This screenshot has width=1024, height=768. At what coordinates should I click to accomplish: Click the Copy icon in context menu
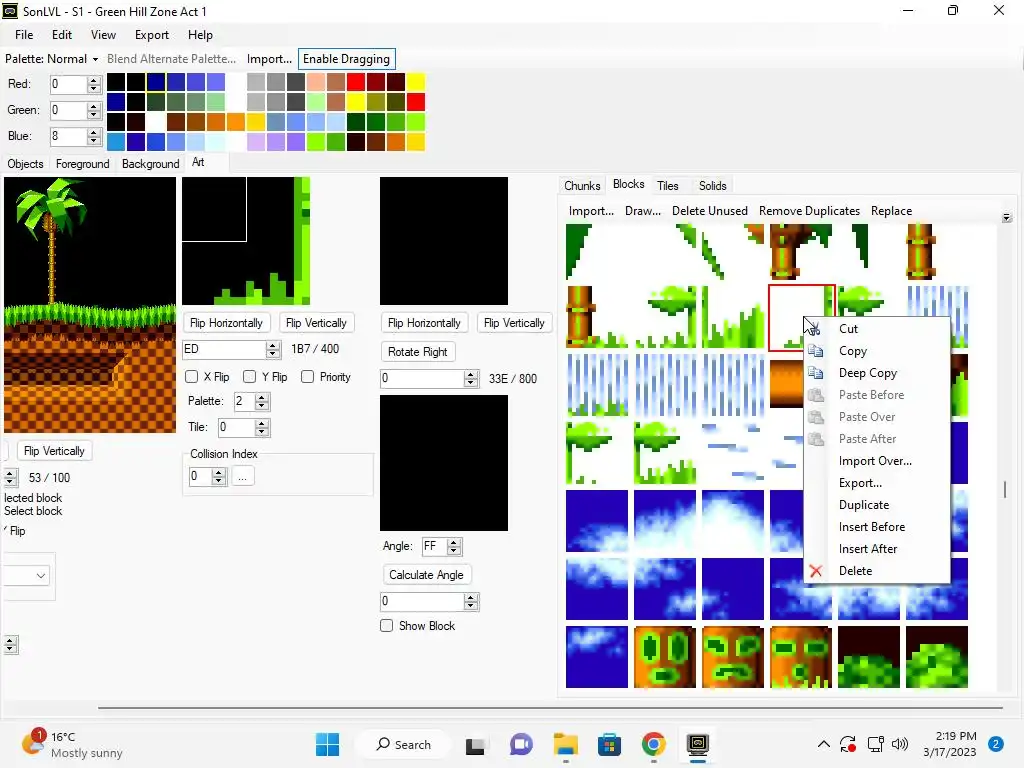[815, 351]
